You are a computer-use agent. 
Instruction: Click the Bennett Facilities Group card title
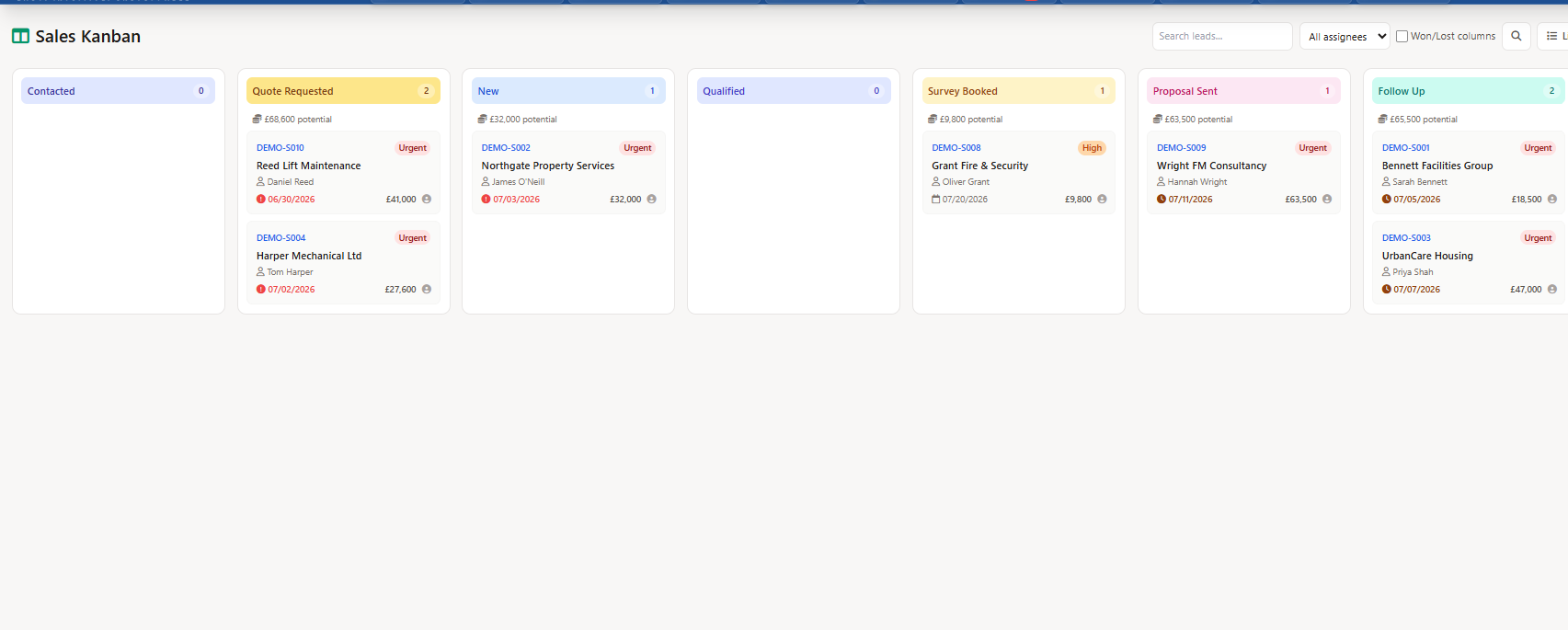pyautogui.click(x=1437, y=166)
